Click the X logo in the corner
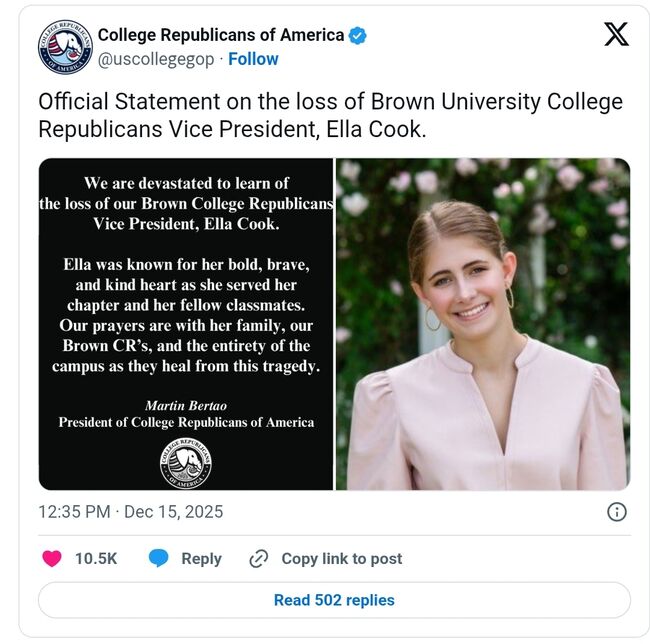The width and height of the screenshot is (650, 644). click(616, 35)
